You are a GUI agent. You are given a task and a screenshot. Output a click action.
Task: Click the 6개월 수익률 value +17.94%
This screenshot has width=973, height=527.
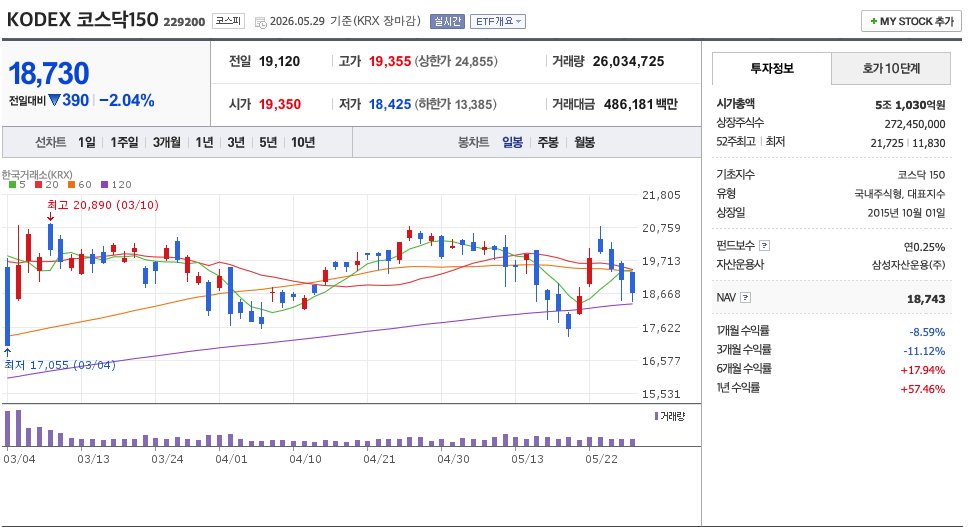(923, 371)
